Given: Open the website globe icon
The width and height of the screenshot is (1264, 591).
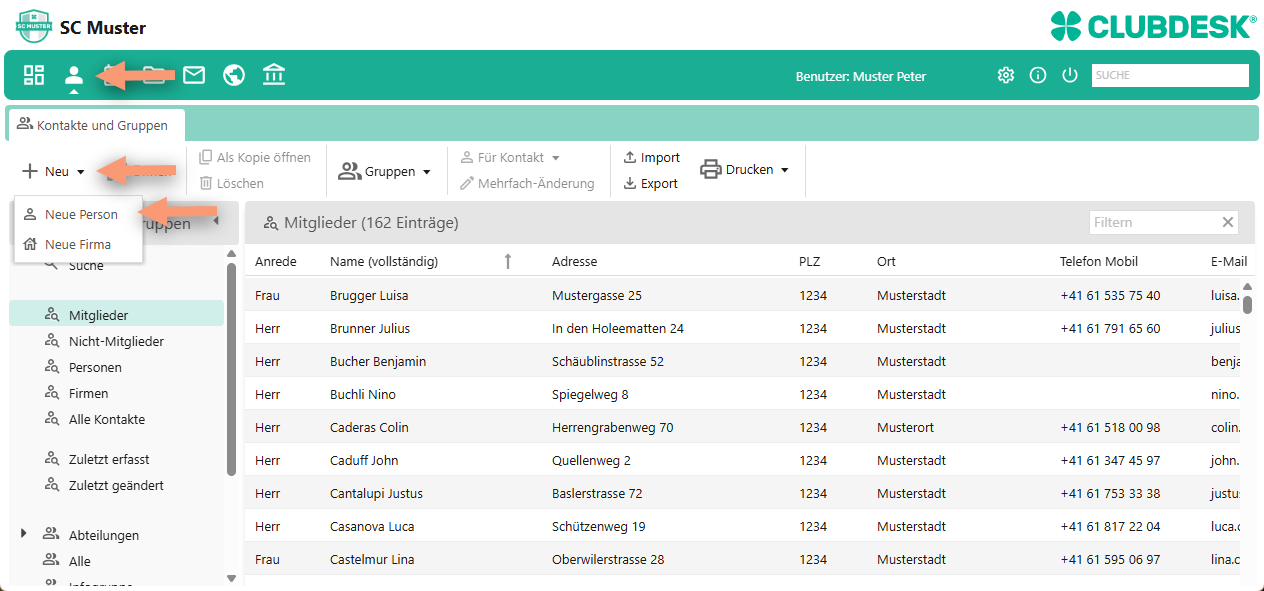Looking at the screenshot, I should (234, 75).
